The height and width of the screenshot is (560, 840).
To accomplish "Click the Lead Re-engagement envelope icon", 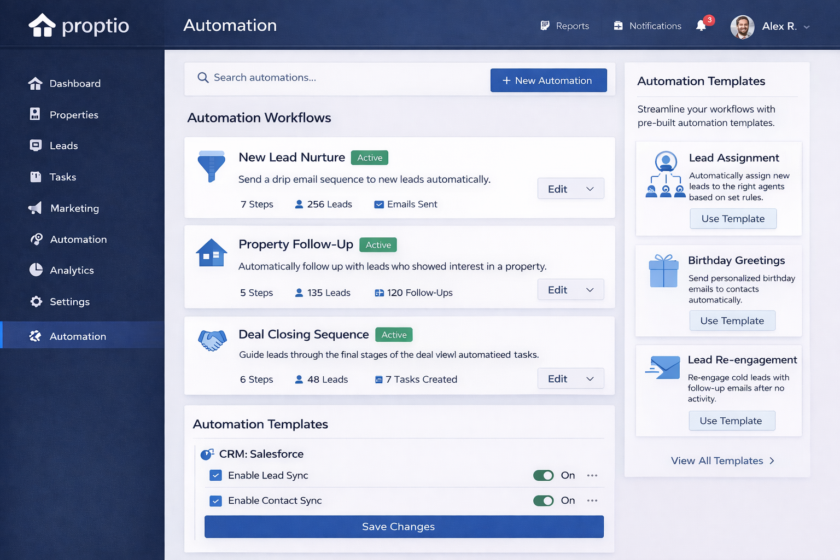I will 662,368.
